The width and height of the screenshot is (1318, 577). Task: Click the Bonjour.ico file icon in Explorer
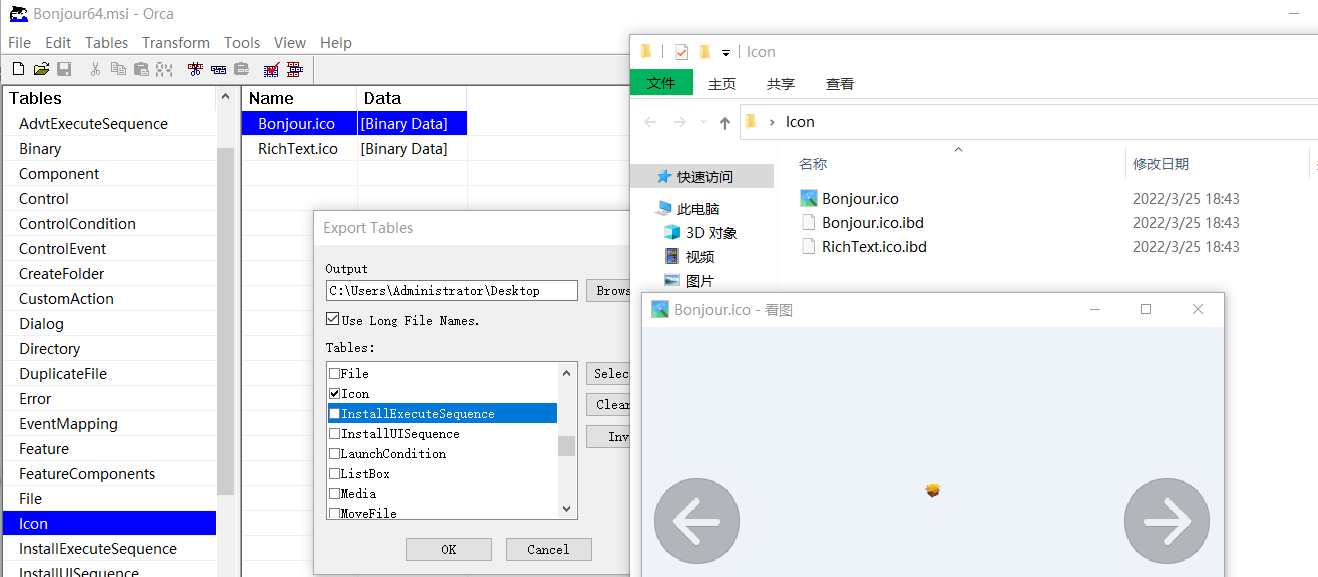click(809, 198)
